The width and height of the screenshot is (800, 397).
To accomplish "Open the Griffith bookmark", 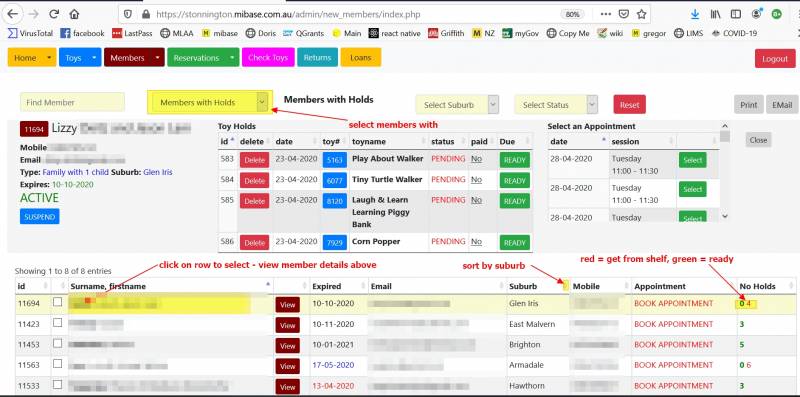I will click(x=446, y=33).
